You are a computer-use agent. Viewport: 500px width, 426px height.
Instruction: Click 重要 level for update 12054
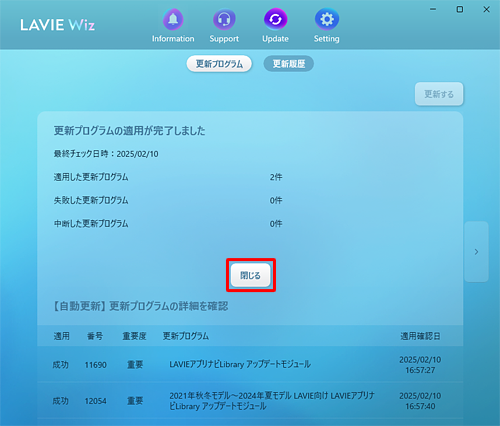point(135,401)
